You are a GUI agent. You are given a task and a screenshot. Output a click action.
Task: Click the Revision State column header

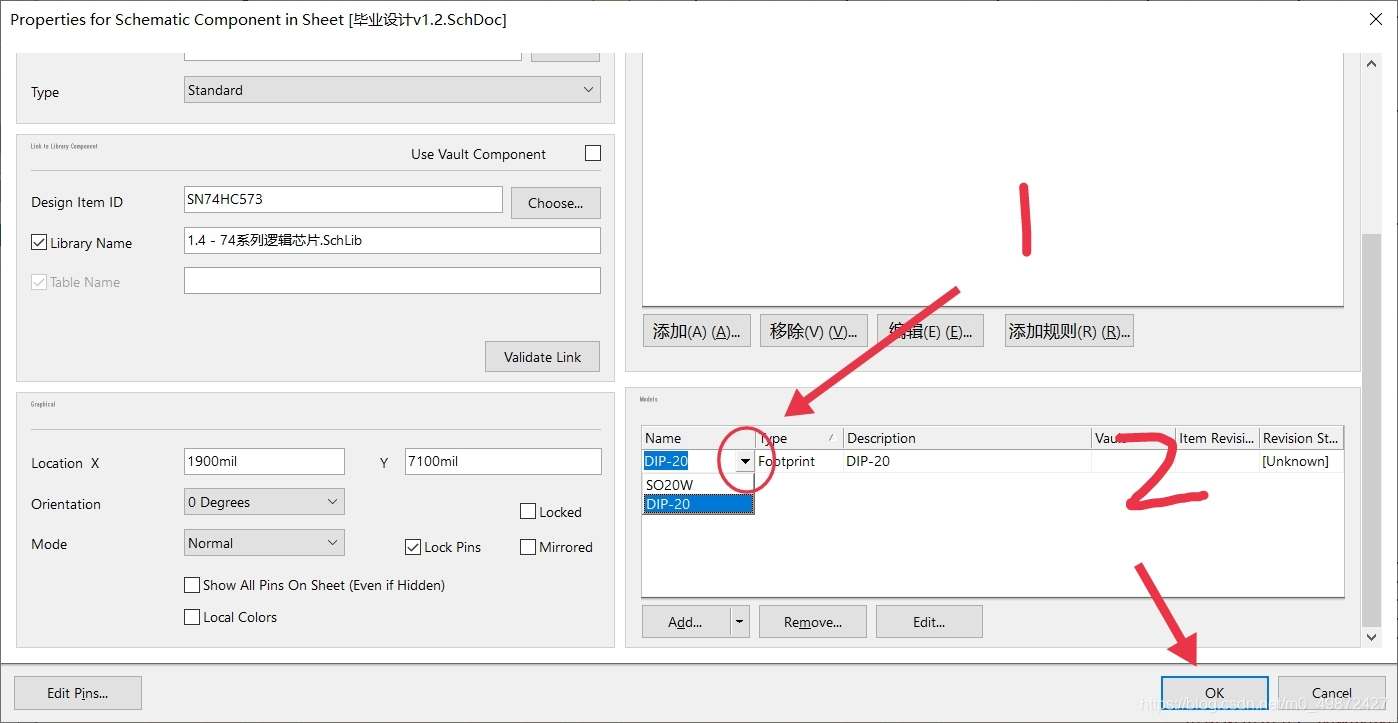coord(1301,438)
